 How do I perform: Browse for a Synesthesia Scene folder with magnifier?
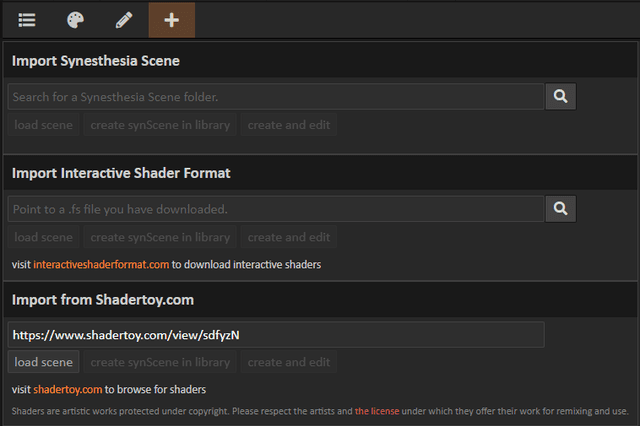[x=560, y=96]
